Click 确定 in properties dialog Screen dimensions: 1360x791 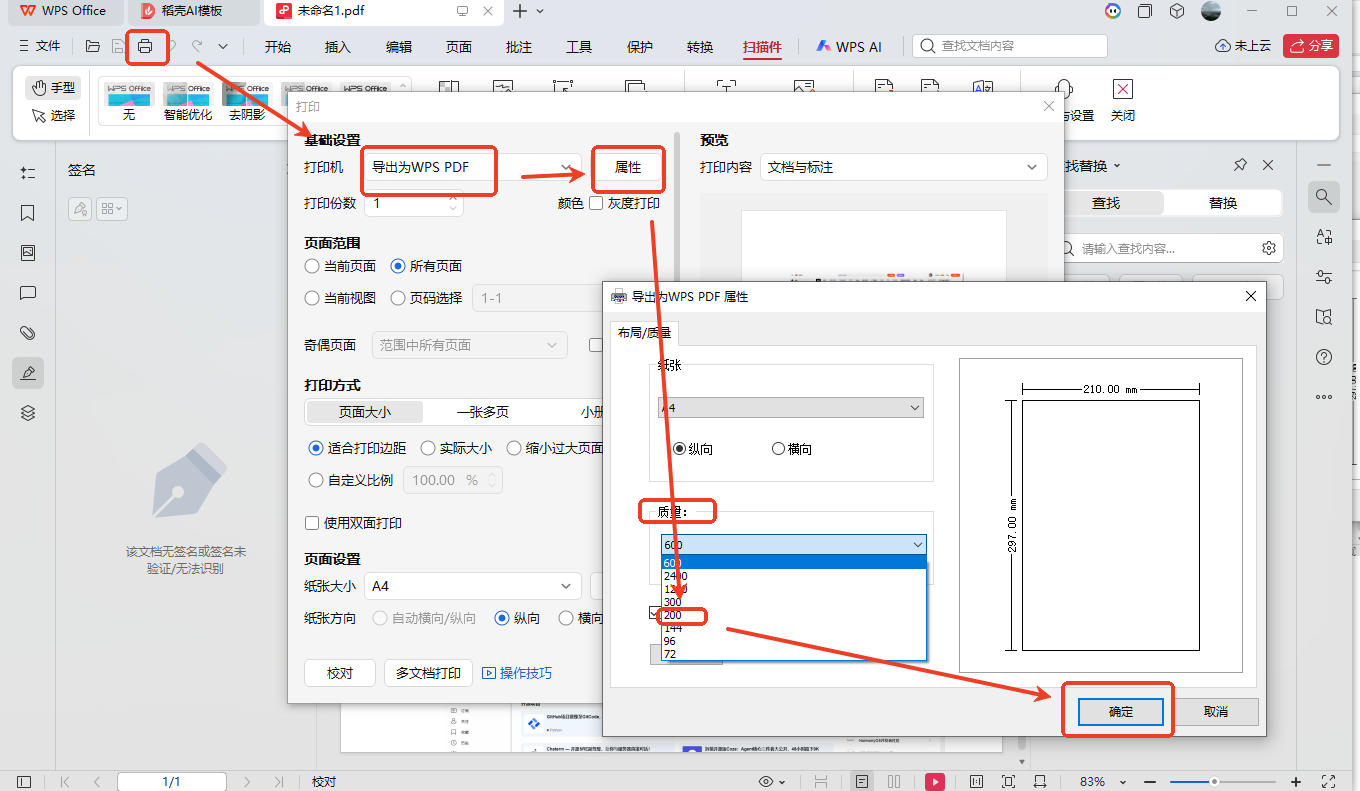(1121, 711)
